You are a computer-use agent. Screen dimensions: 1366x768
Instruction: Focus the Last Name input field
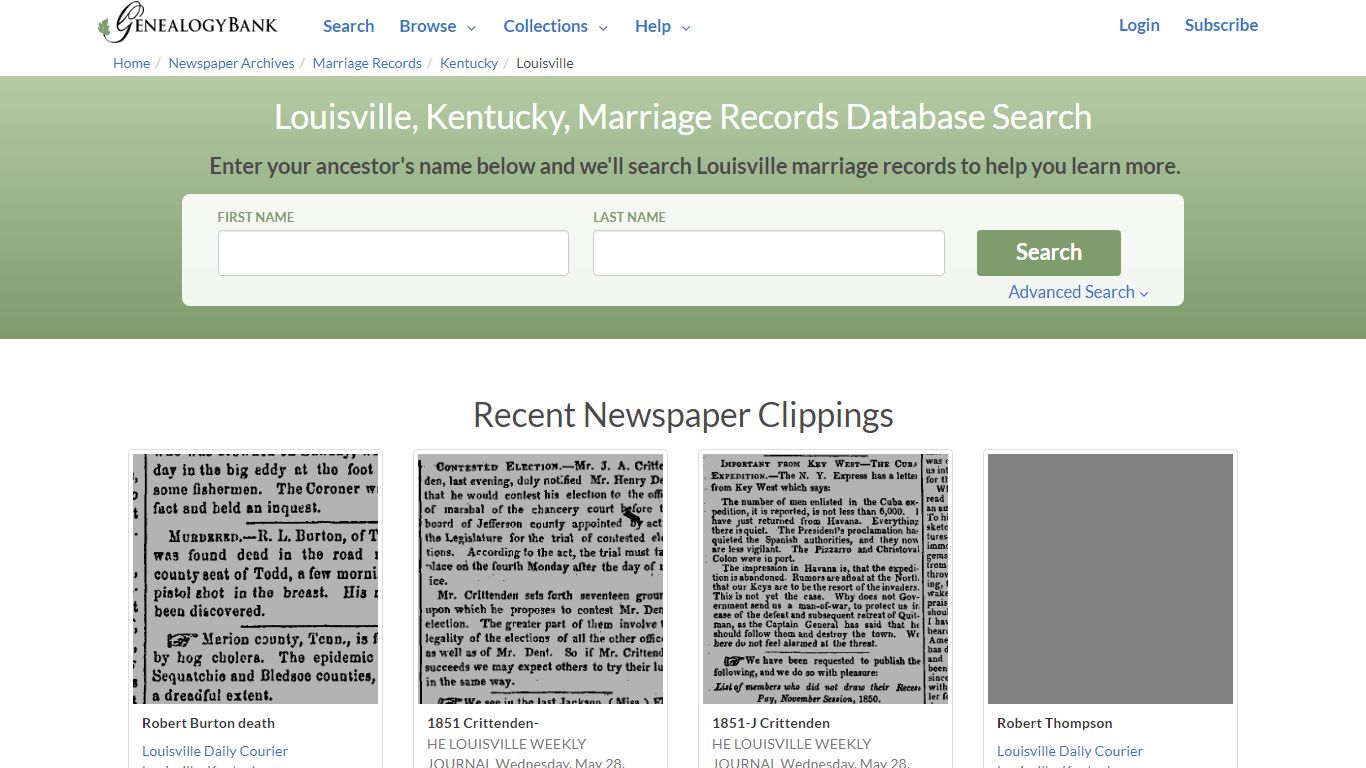(768, 253)
